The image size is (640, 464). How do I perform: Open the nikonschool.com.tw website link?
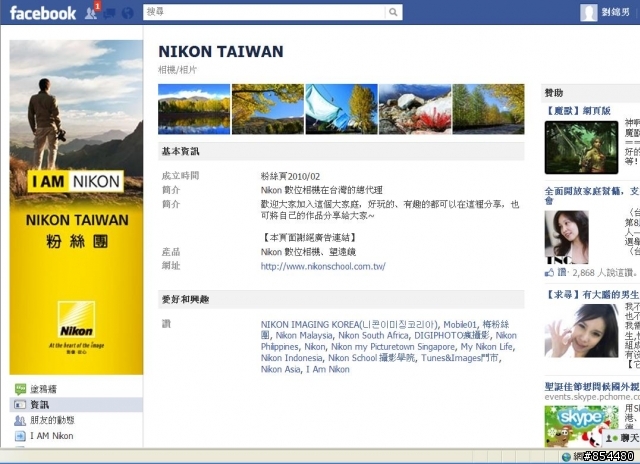[323, 266]
